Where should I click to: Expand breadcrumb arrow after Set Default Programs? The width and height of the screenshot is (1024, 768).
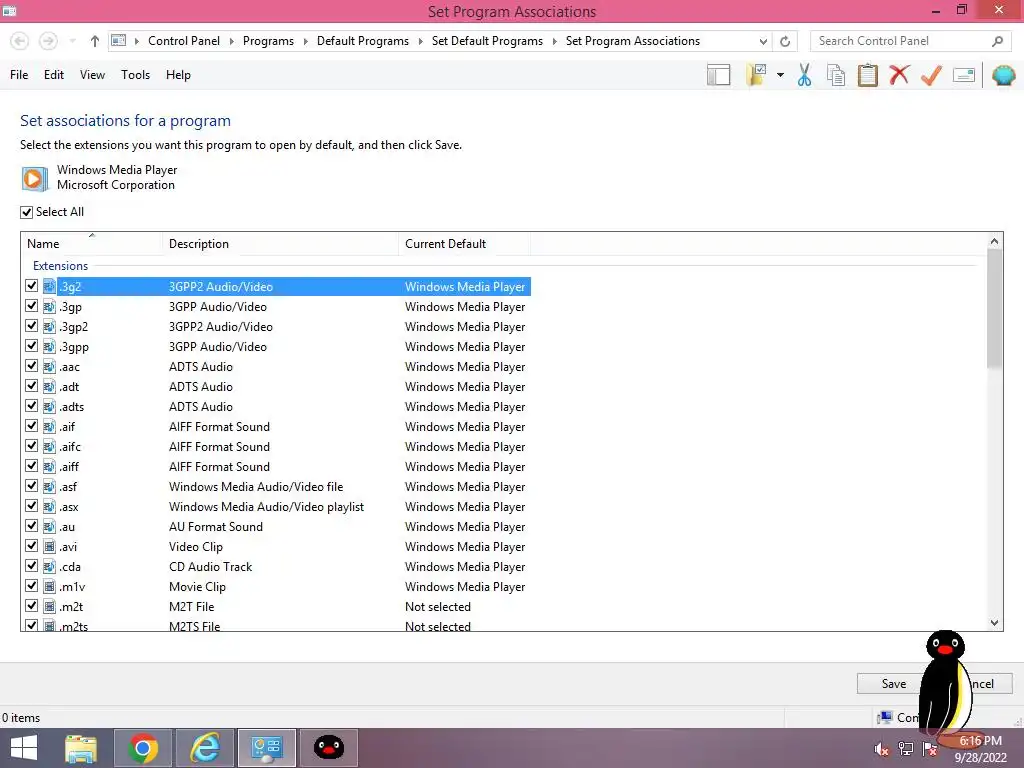pyautogui.click(x=554, y=41)
